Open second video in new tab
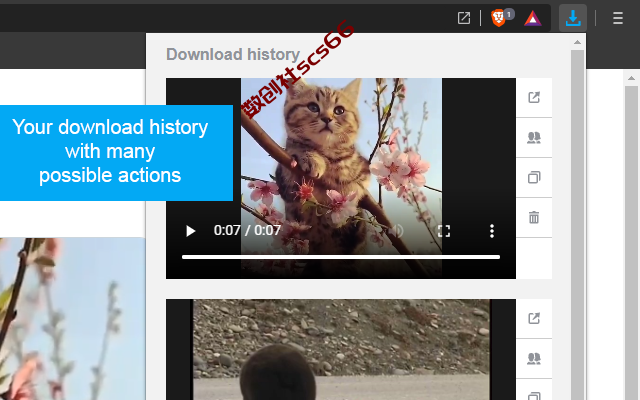640x400 pixels. coord(534,318)
